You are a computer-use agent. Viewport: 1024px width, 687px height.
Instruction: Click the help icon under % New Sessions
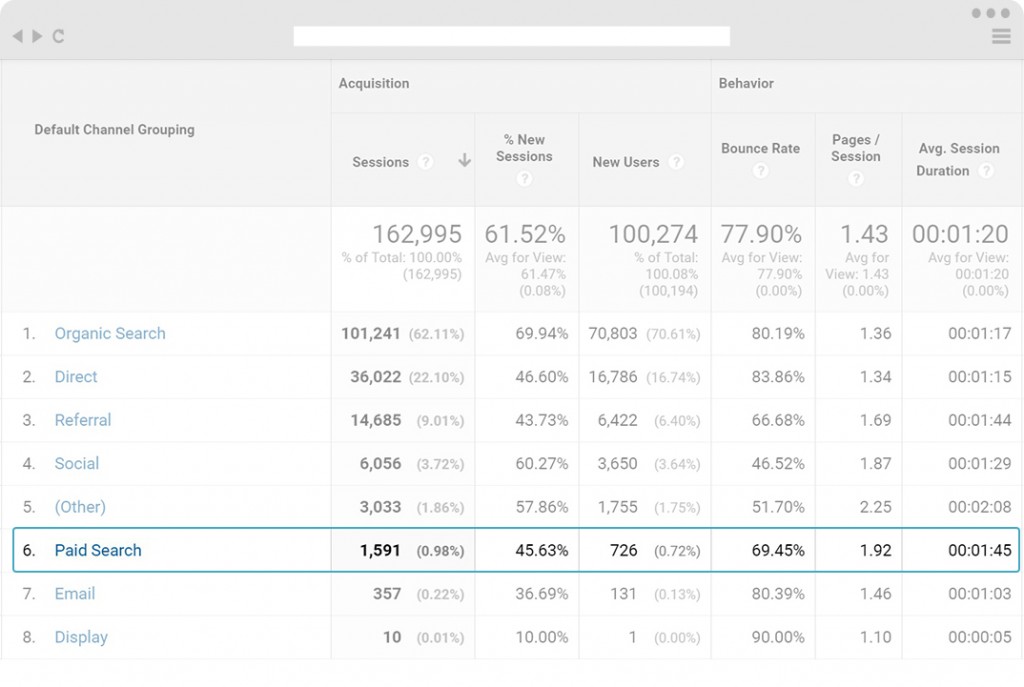tap(524, 179)
